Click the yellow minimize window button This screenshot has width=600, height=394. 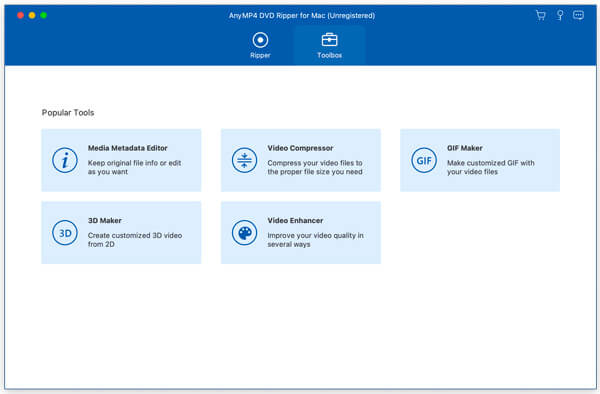(32, 15)
